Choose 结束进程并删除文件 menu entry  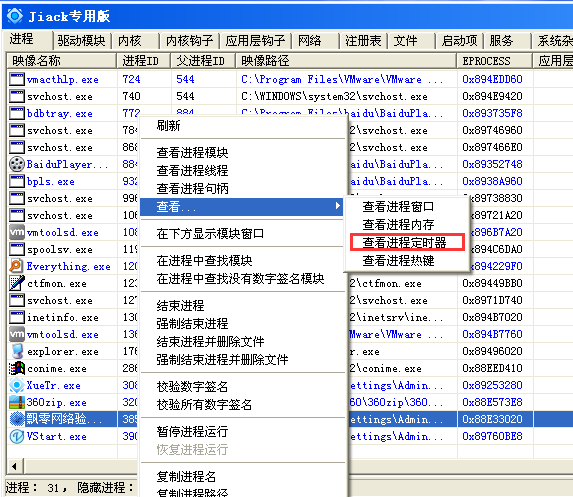pyautogui.click(x=243, y=341)
